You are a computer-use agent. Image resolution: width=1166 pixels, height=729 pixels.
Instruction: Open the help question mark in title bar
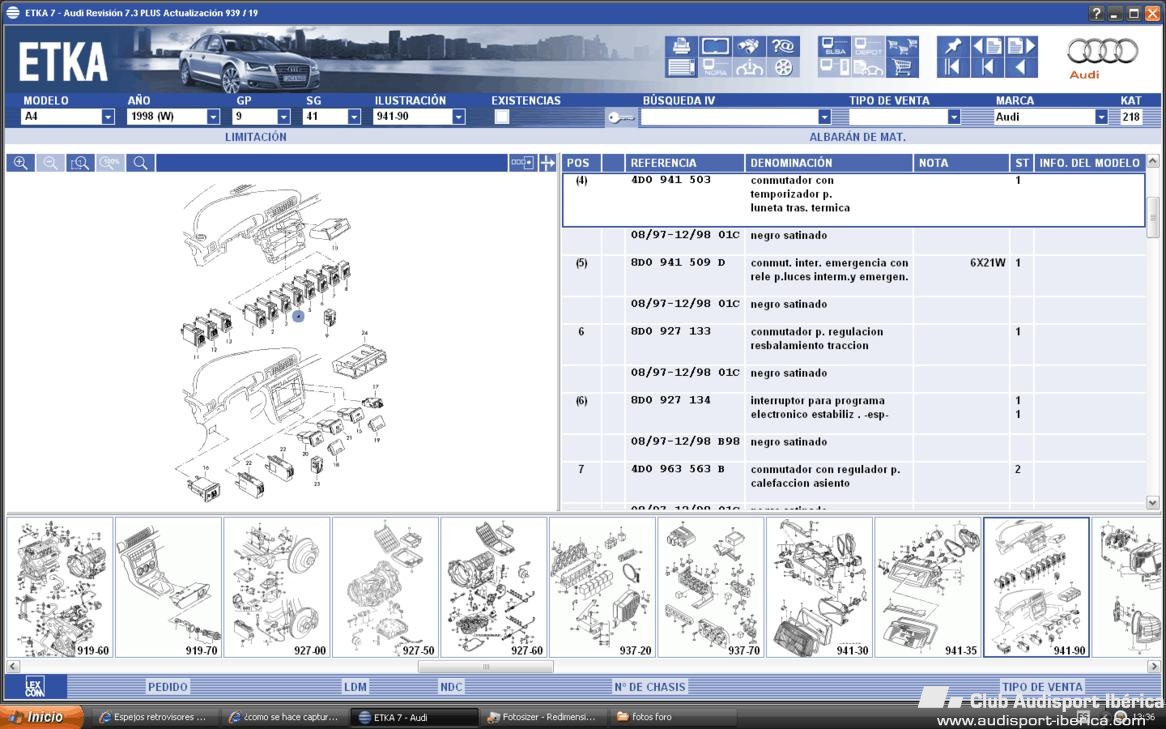click(x=1096, y=13)
